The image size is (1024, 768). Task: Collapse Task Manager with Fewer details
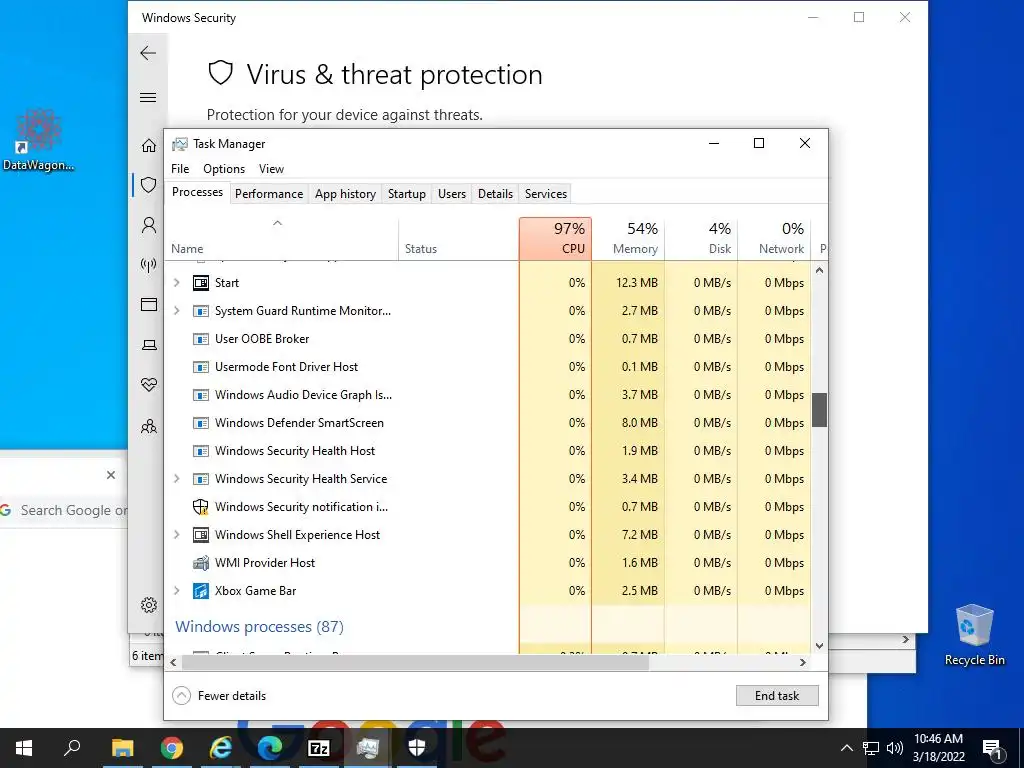click(x=219, y=696)
